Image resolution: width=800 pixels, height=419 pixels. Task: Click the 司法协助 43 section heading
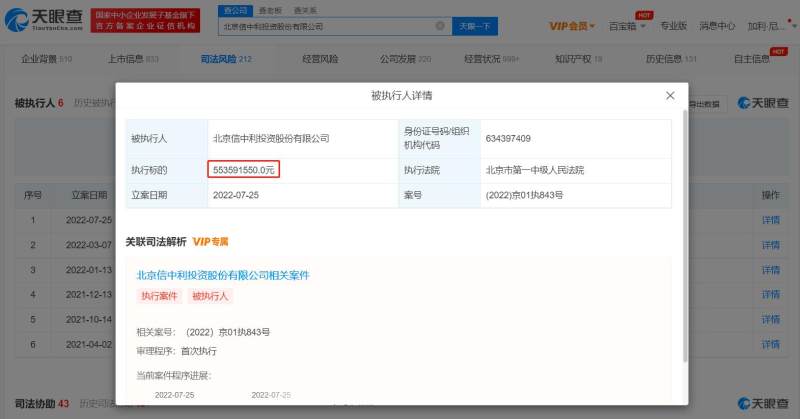[x=42, y=404]
